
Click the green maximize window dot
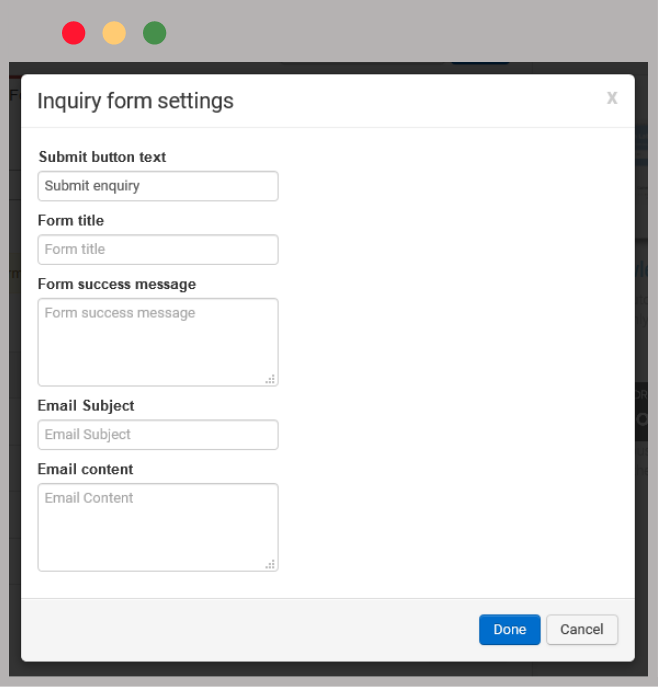[154, 33]
